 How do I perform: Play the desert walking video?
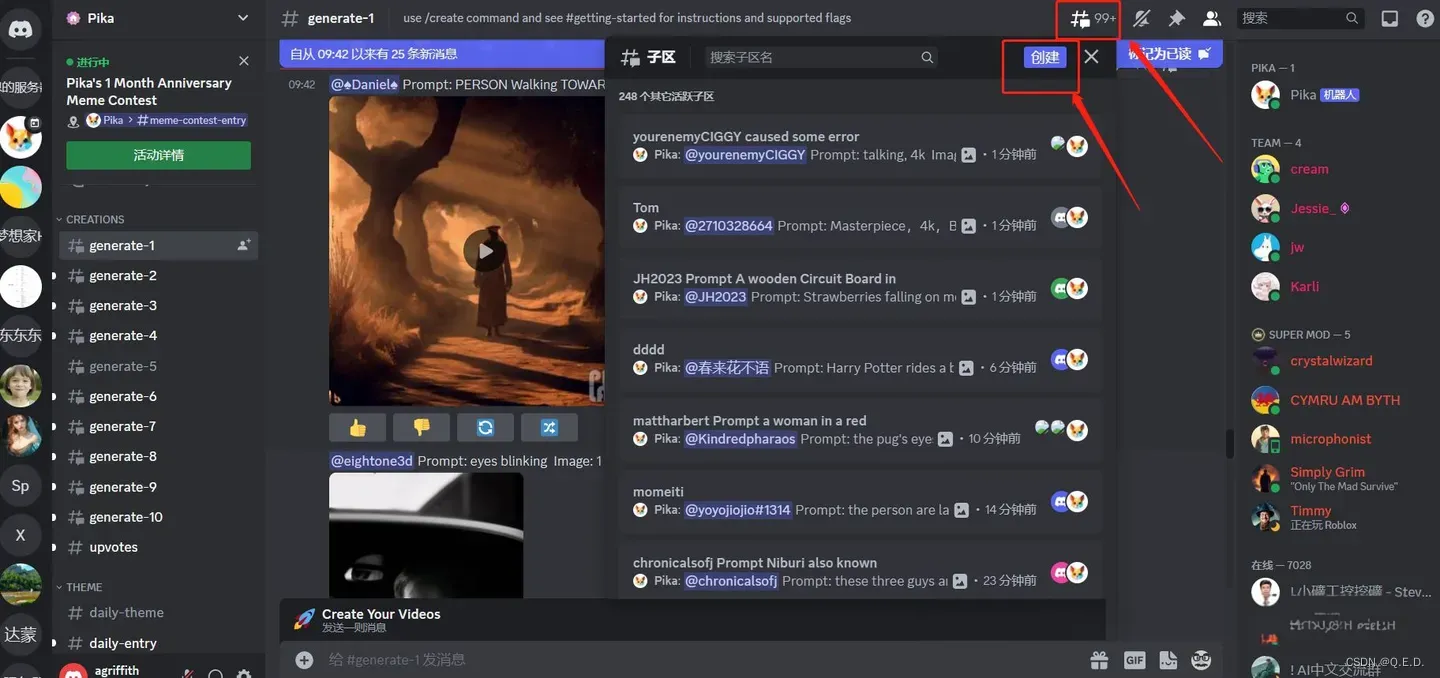pyautogui.click(x=485, y=251)
